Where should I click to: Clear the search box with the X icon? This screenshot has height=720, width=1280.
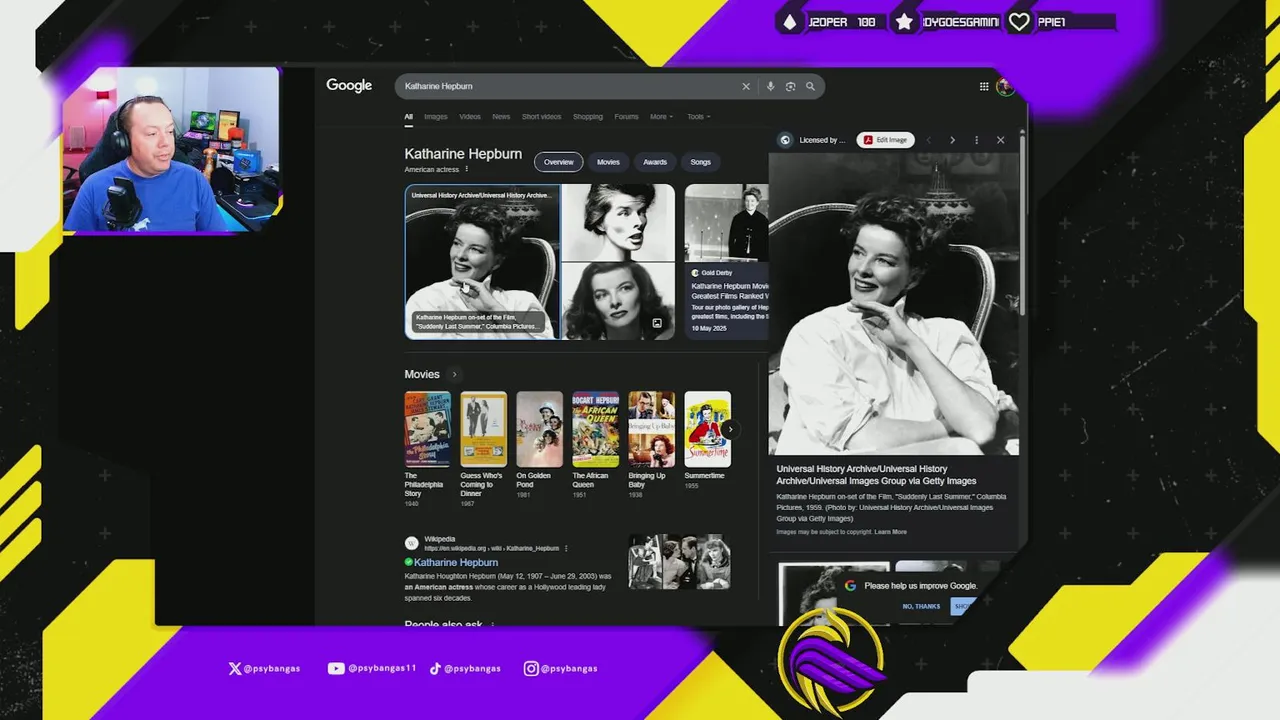pos(745,86)
